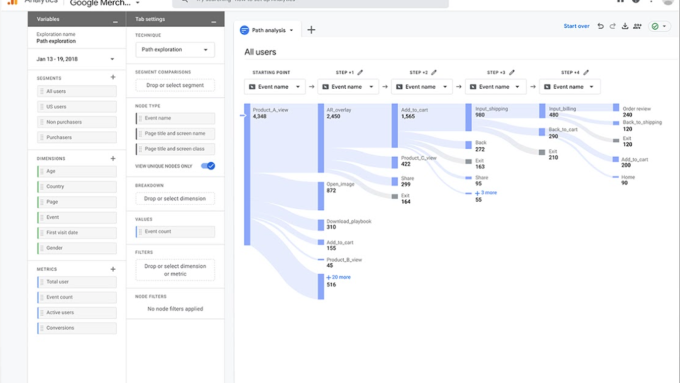Select Page title and screen class node type
The height and width of the screenshot is (383, 680).
(x=175, y=149)
